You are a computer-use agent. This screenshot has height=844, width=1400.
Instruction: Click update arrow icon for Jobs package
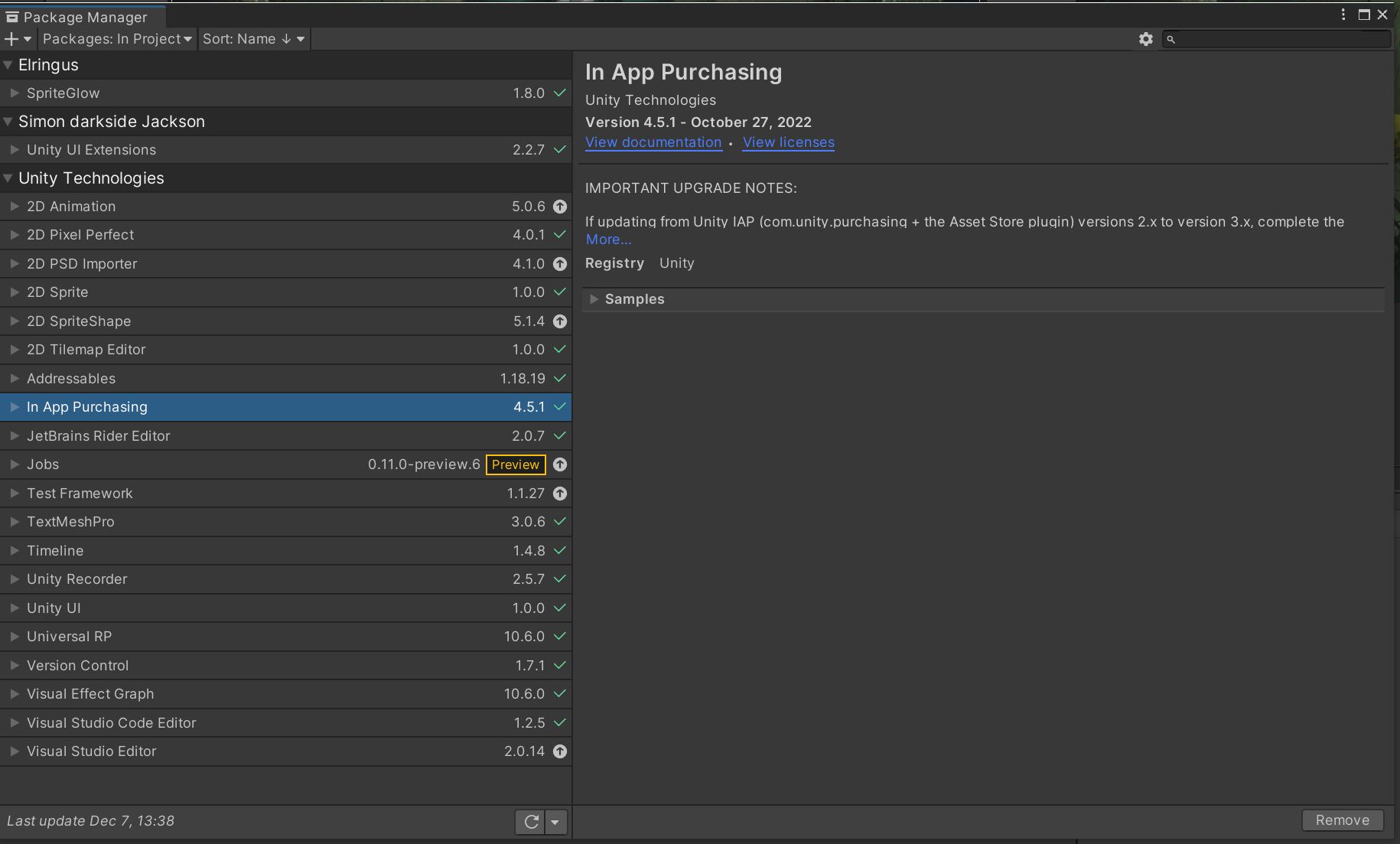pyautogui.click(x=560, y=464)
